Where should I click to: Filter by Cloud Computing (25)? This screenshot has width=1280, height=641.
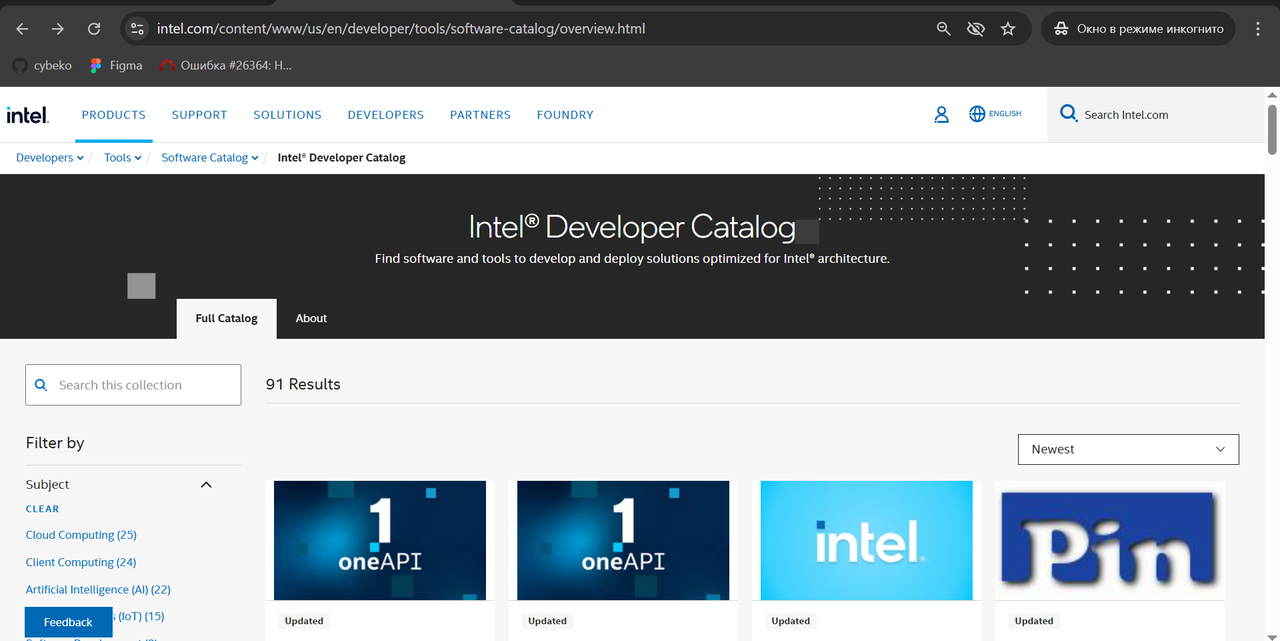tap(81, 535)
